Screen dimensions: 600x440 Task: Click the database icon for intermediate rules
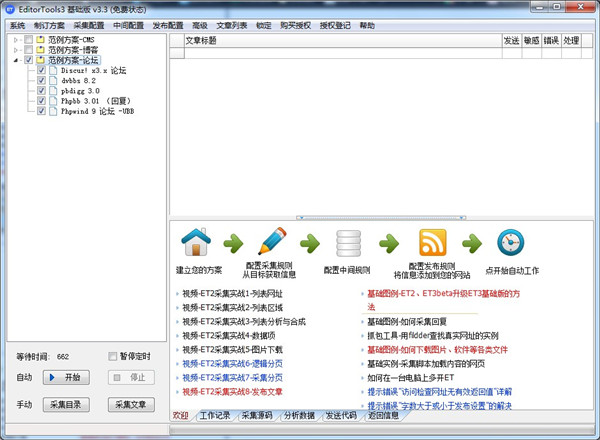click(x=348, y=243)
